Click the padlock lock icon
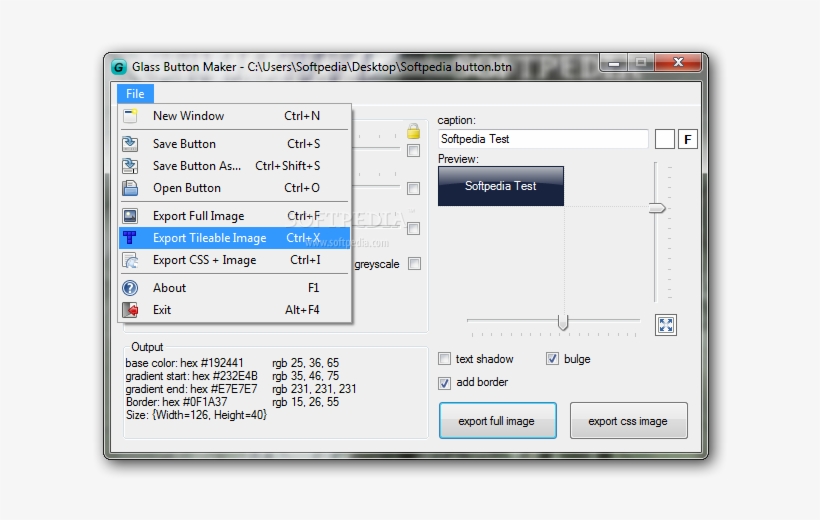 (x=413, y=131)
